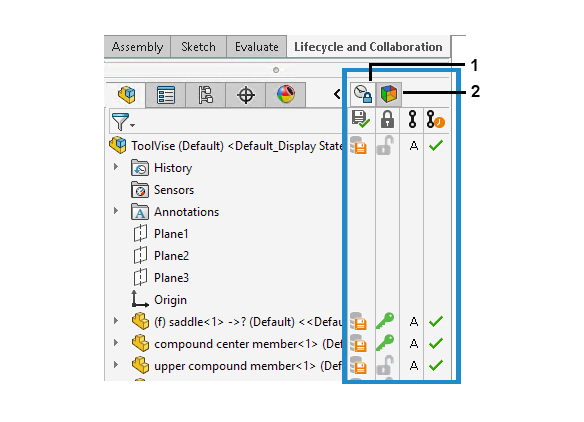Toggle the green key lock for saddle<1>
584x422 pixels.
tap(385, 321)
